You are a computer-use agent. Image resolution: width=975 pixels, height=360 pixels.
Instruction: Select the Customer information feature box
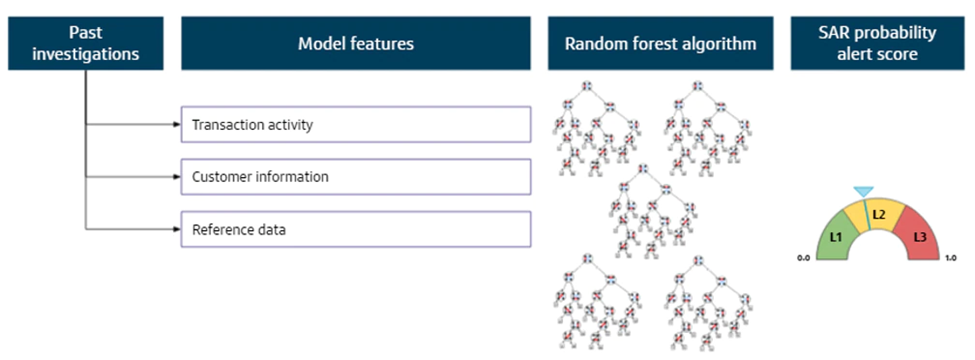356,177
